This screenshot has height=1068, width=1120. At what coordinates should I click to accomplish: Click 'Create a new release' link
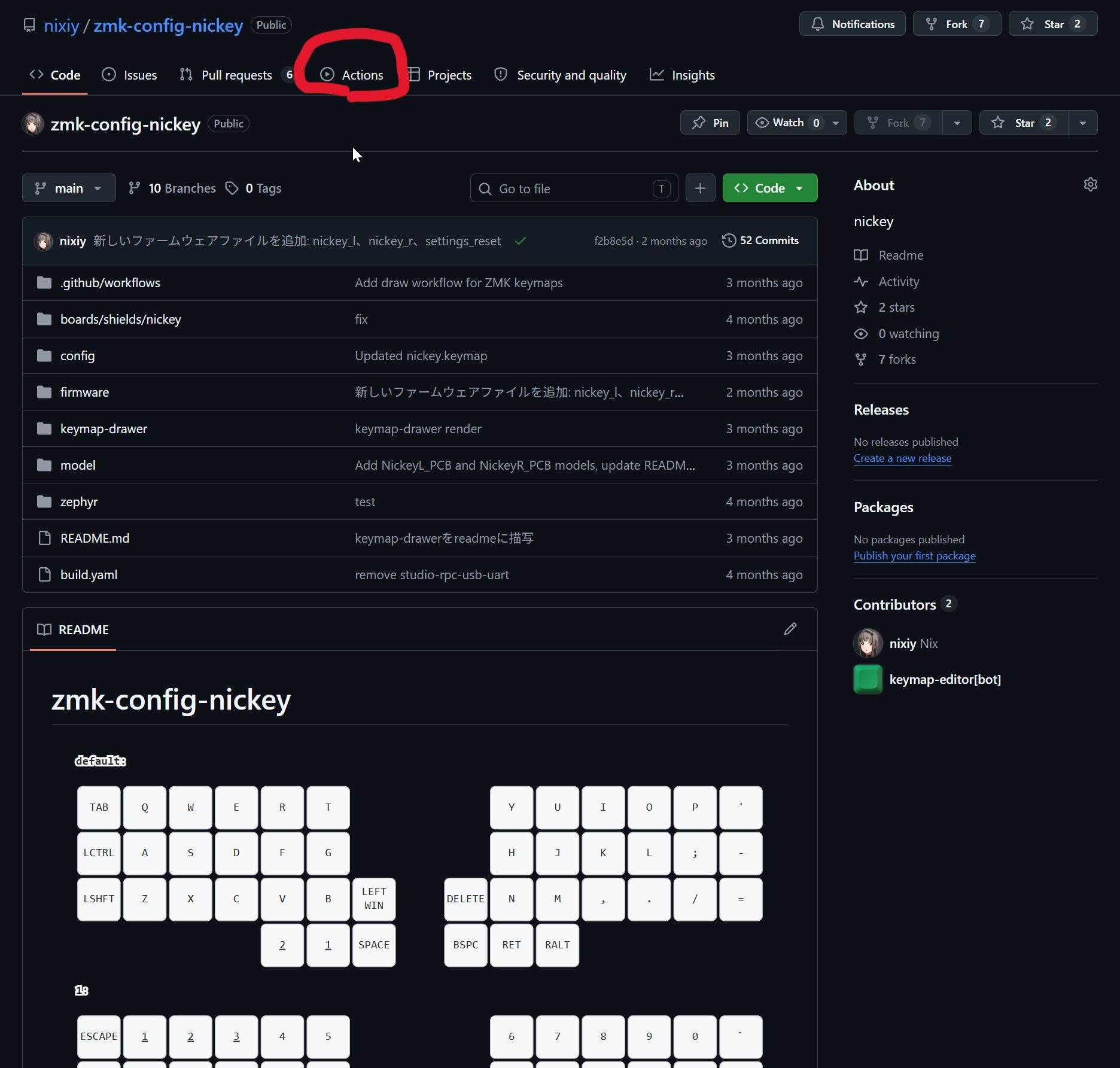[x=902, y=458]
